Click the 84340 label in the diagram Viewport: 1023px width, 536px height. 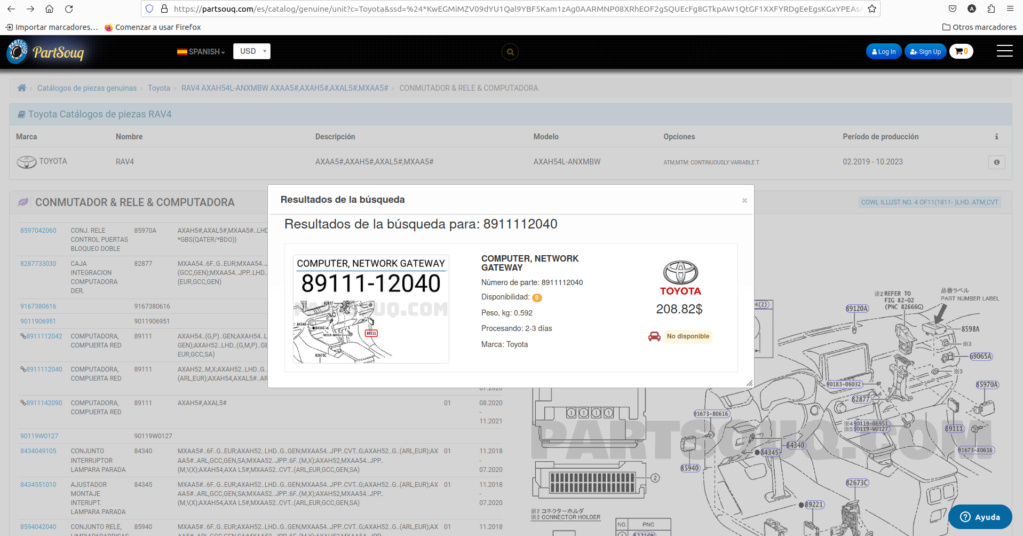coord(795,445)
